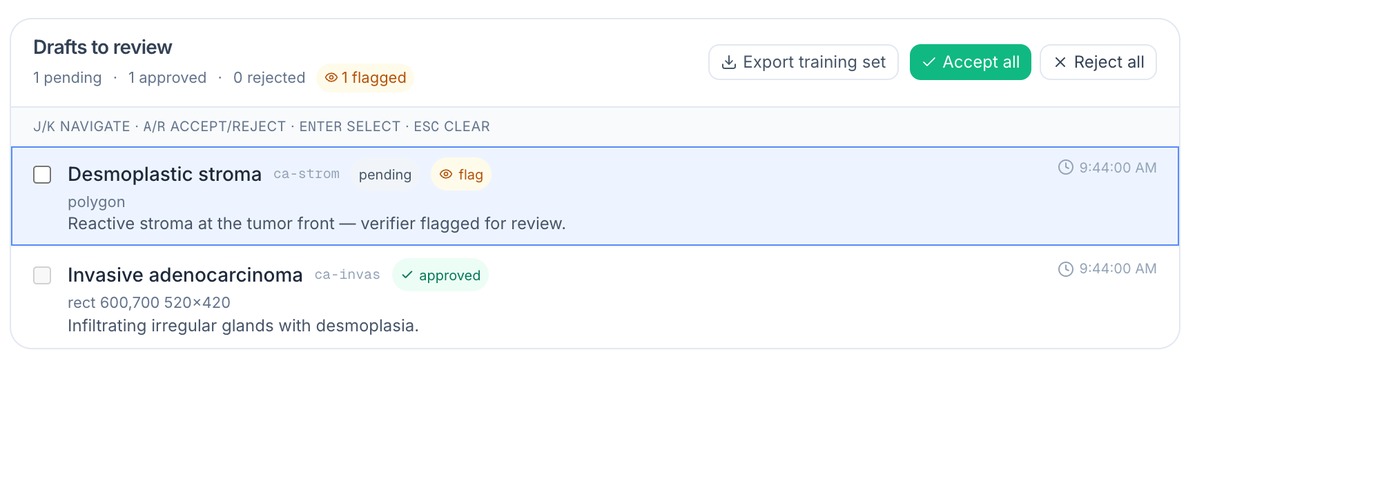This screenshot has height=497, width=1400.
Task: Click the Infiltrating irregular glands description
Action: tap(243, 325)
